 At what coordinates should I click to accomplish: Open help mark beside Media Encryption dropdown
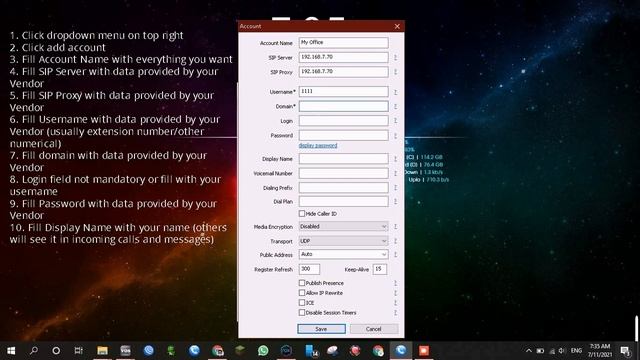tap(395, 227)
